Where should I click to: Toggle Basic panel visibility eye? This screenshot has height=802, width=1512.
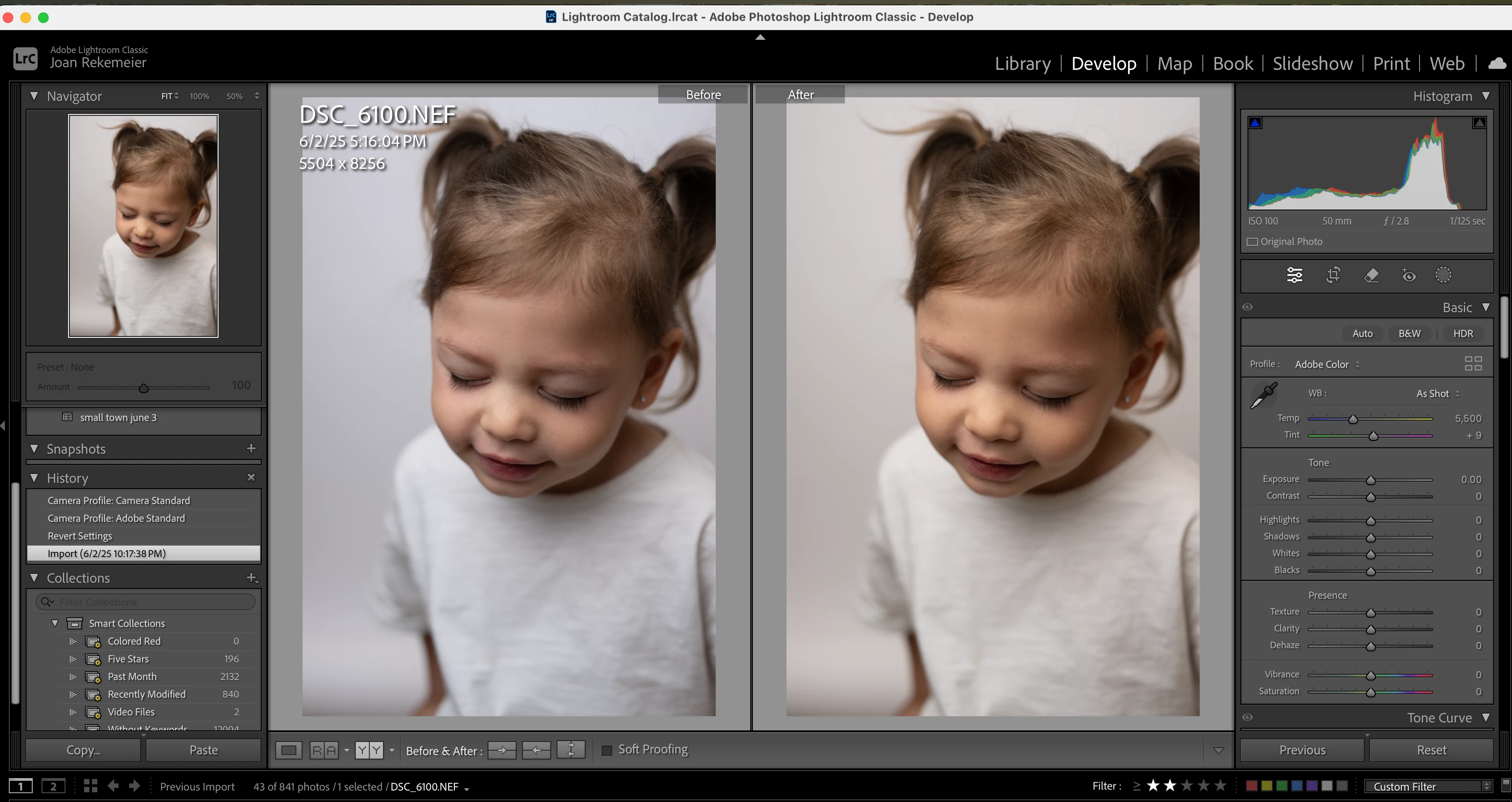click(x=1248, y=307)
